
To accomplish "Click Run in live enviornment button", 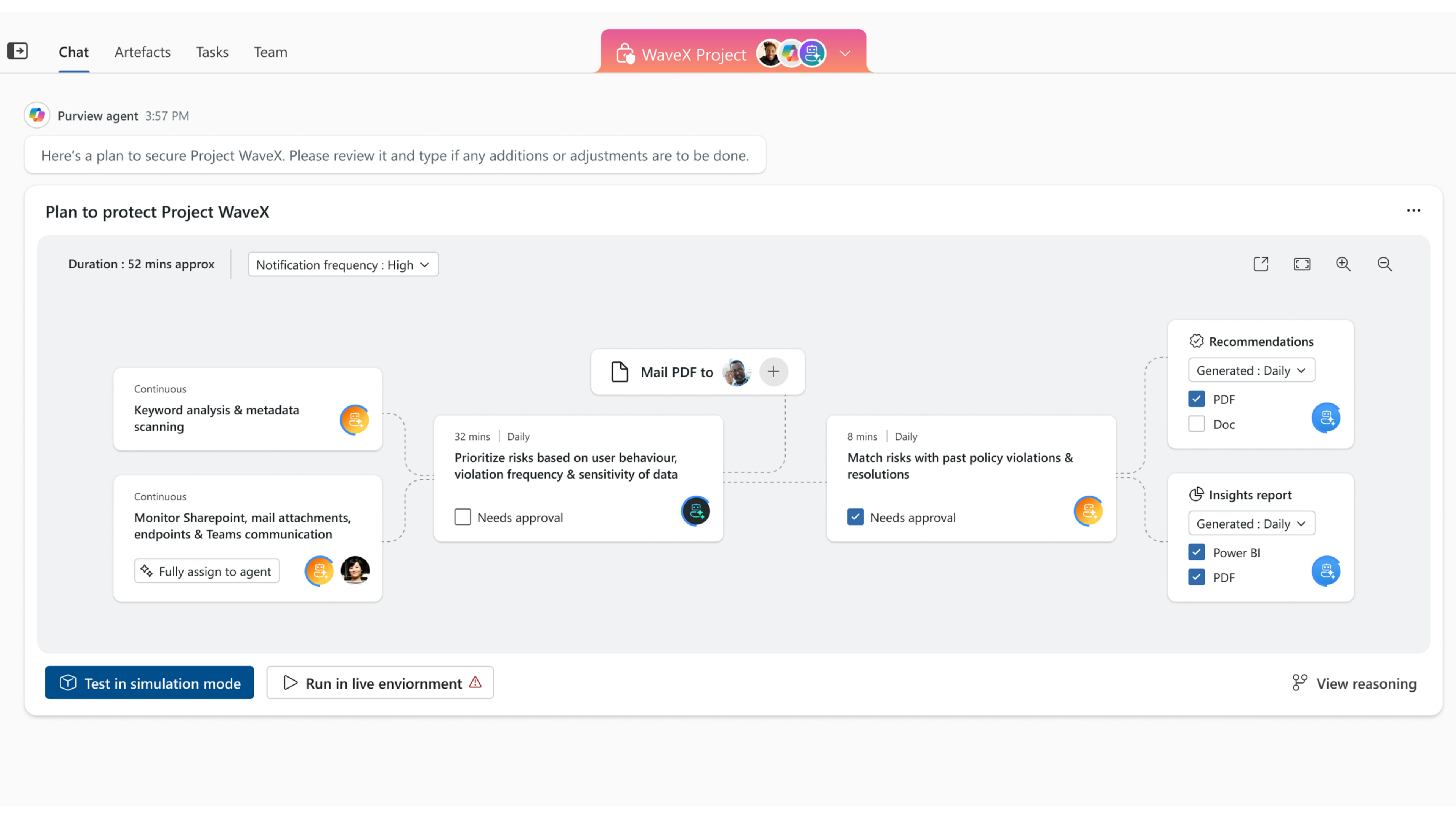I will 380,683.
